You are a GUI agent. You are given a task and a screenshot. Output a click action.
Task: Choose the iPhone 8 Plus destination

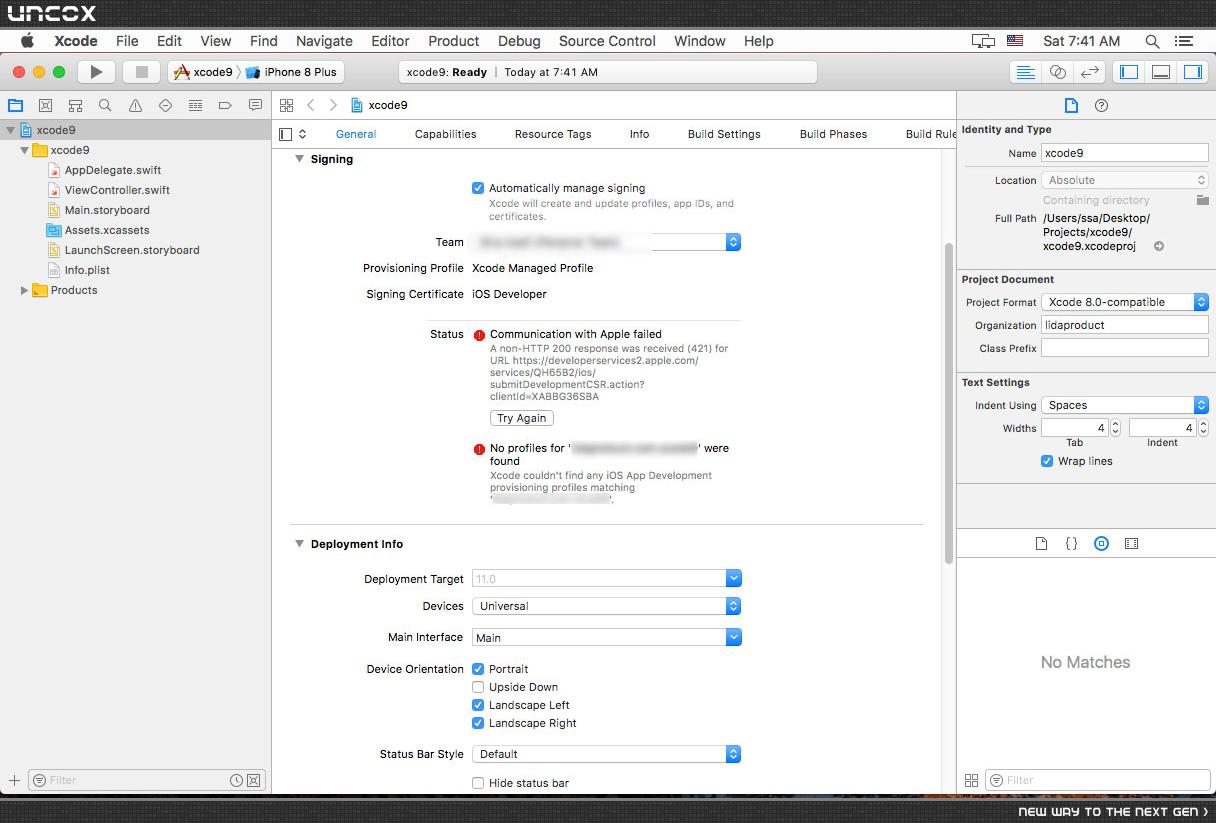[x=292, y=72]
